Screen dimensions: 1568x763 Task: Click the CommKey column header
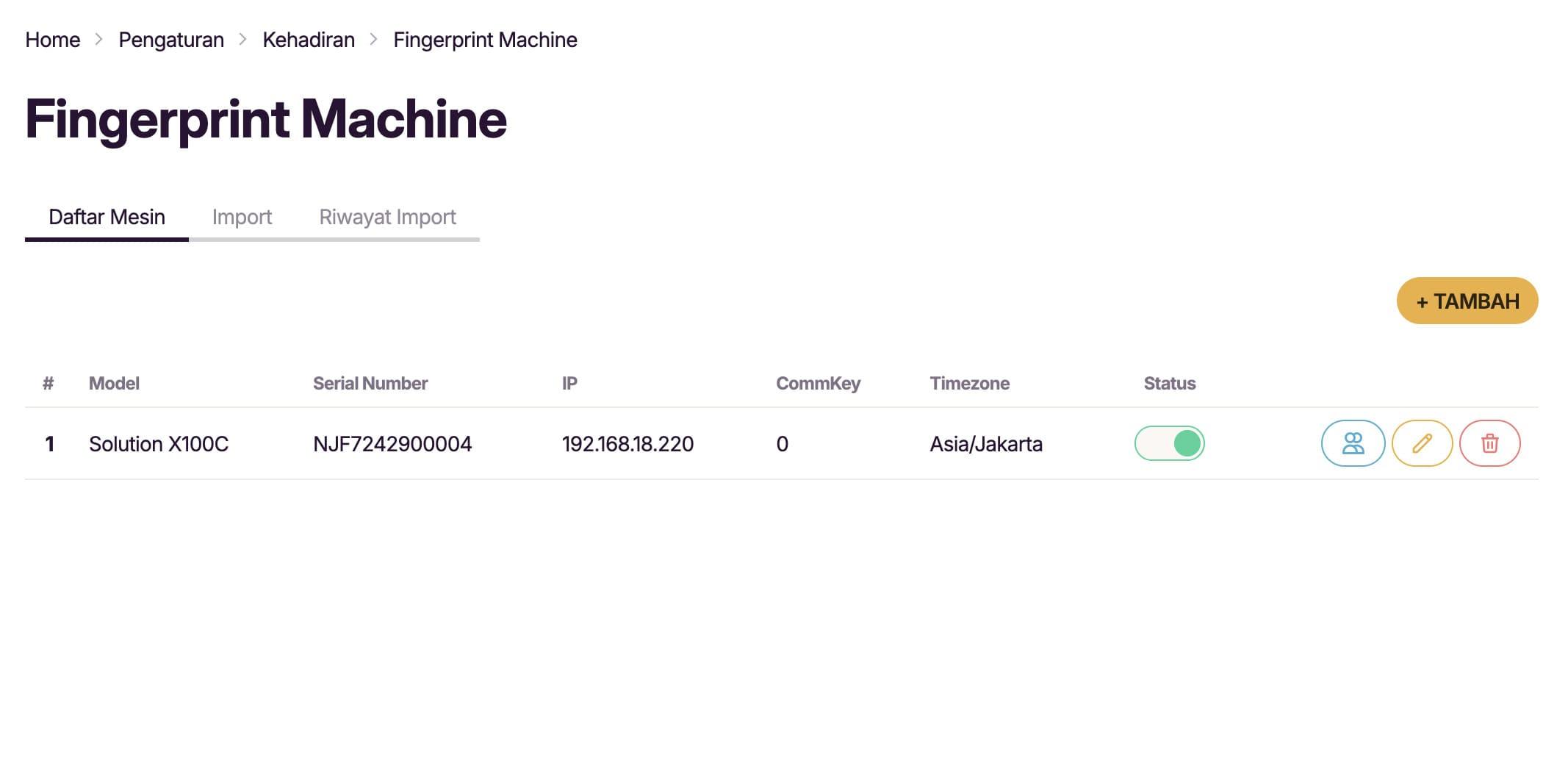tap(818, 383)
